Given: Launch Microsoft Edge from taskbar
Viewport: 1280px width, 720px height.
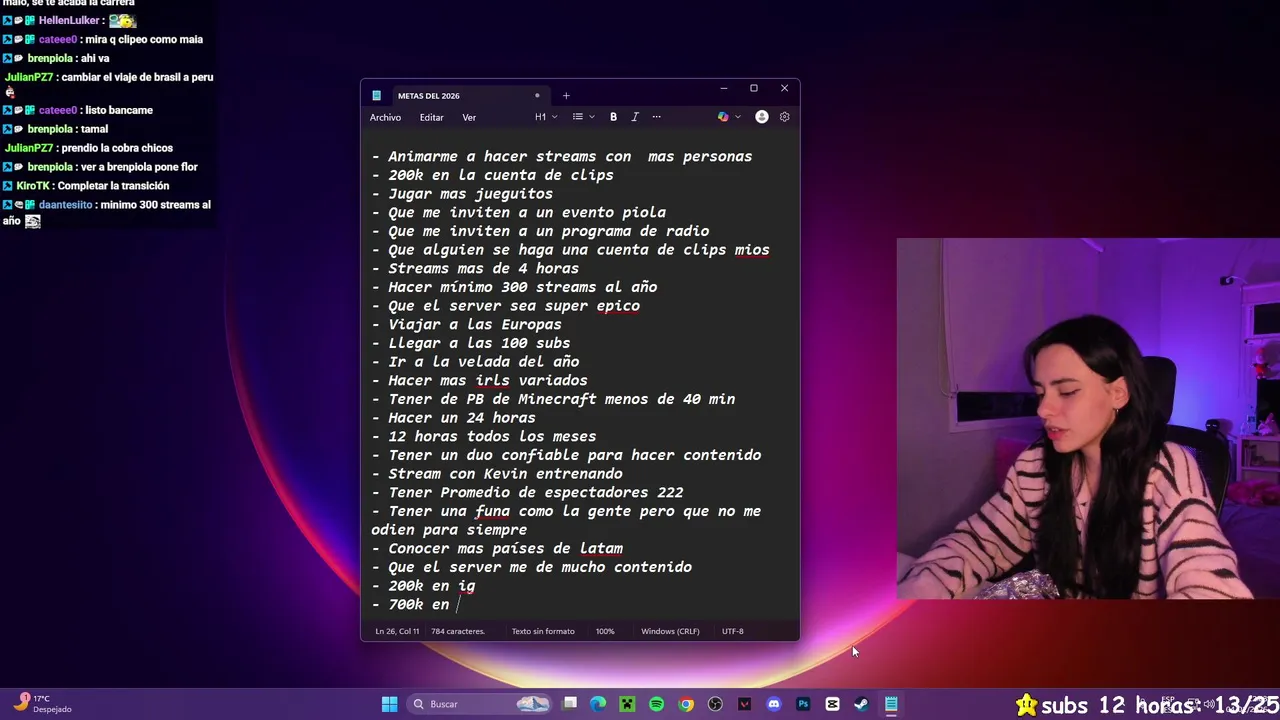Looking at the screenshot, I should (598, 704).
